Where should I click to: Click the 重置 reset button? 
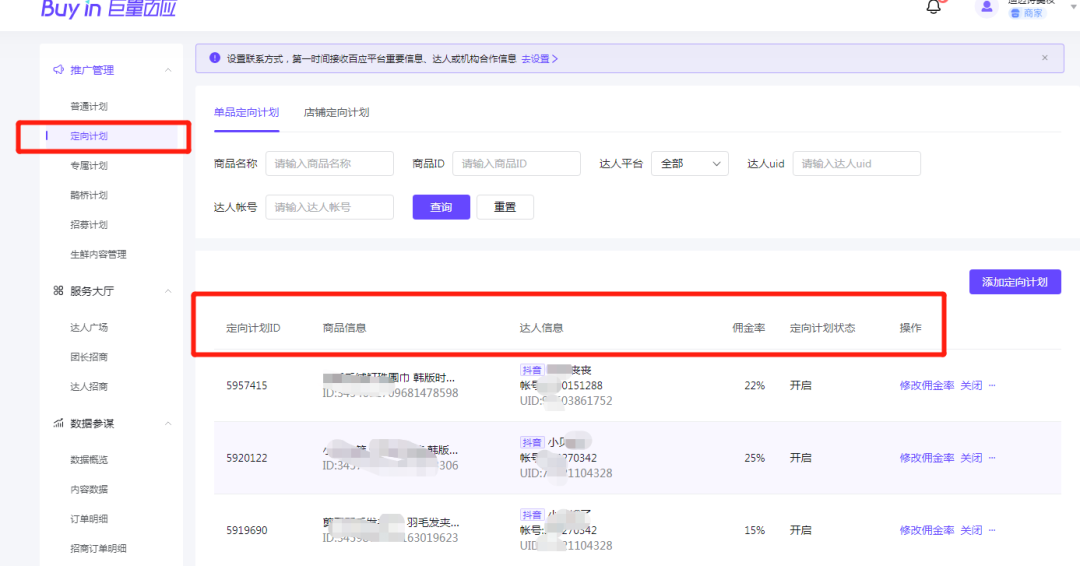tap(505, 207)
